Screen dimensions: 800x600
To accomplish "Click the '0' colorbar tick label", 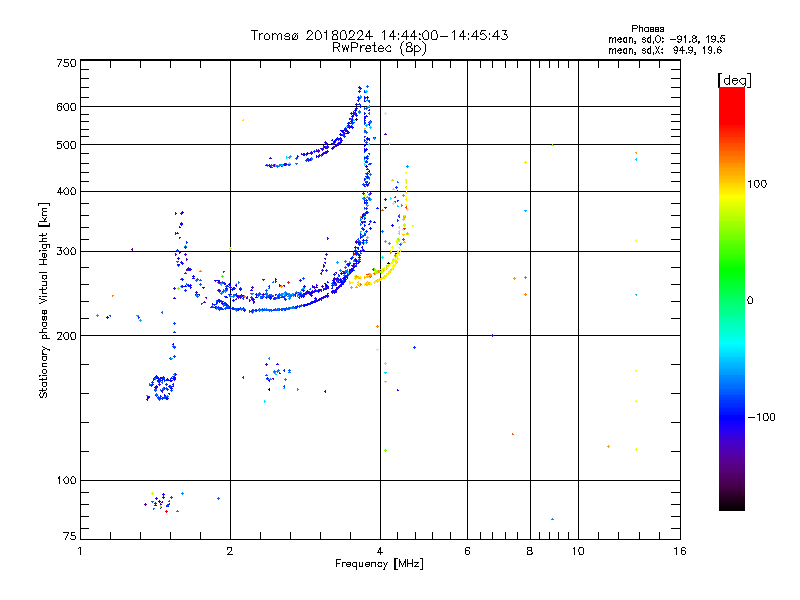I will pyautogui.click(x=750, y=301).
